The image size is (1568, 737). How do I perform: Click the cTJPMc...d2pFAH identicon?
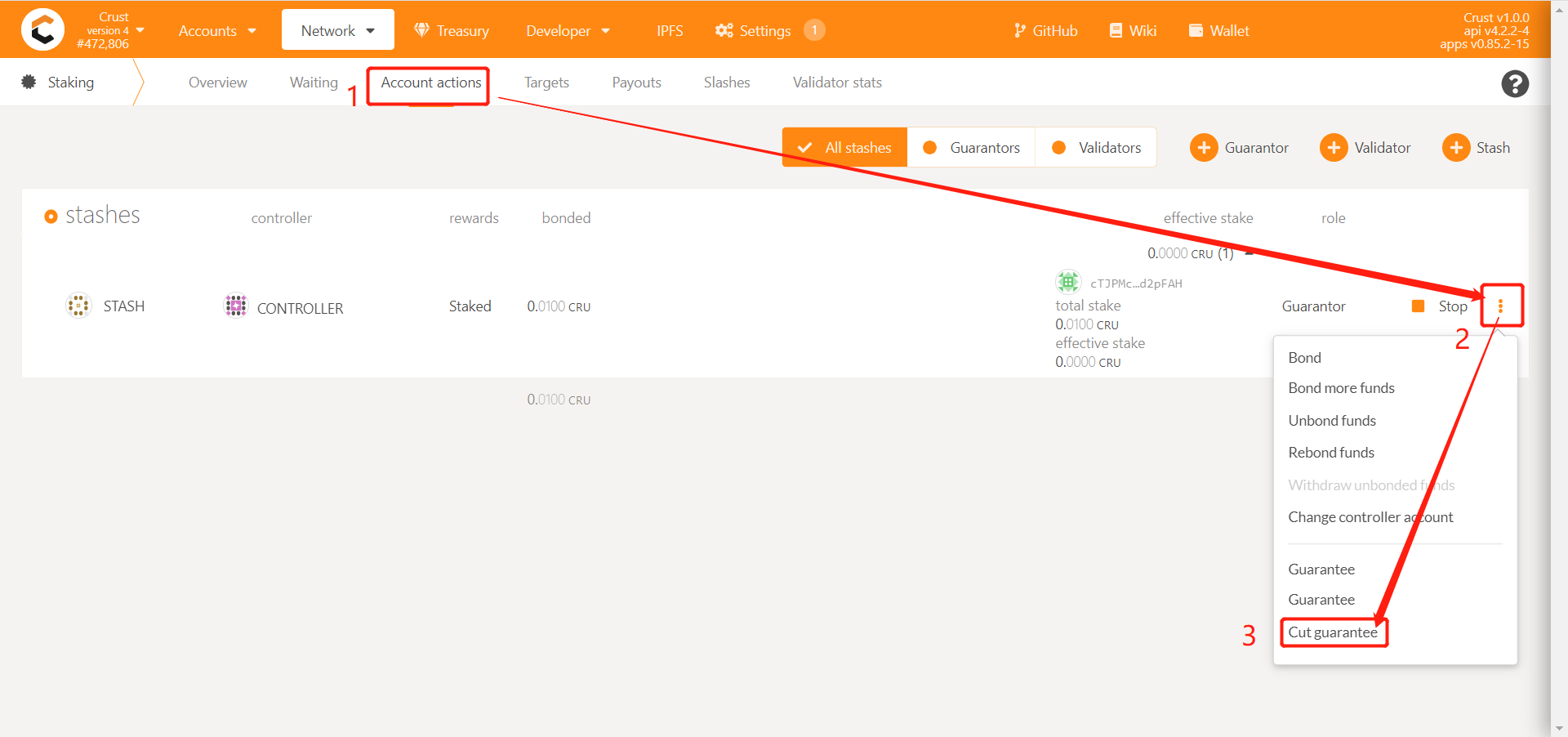tap(1068, 282)
